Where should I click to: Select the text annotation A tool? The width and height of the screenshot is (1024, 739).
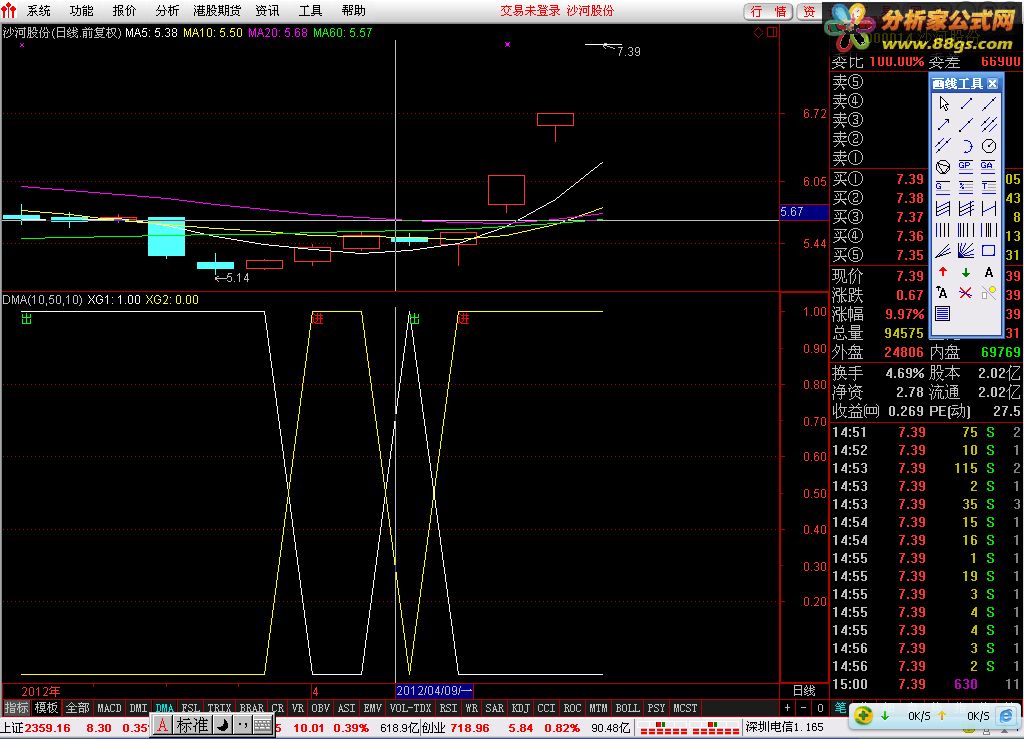989,272
